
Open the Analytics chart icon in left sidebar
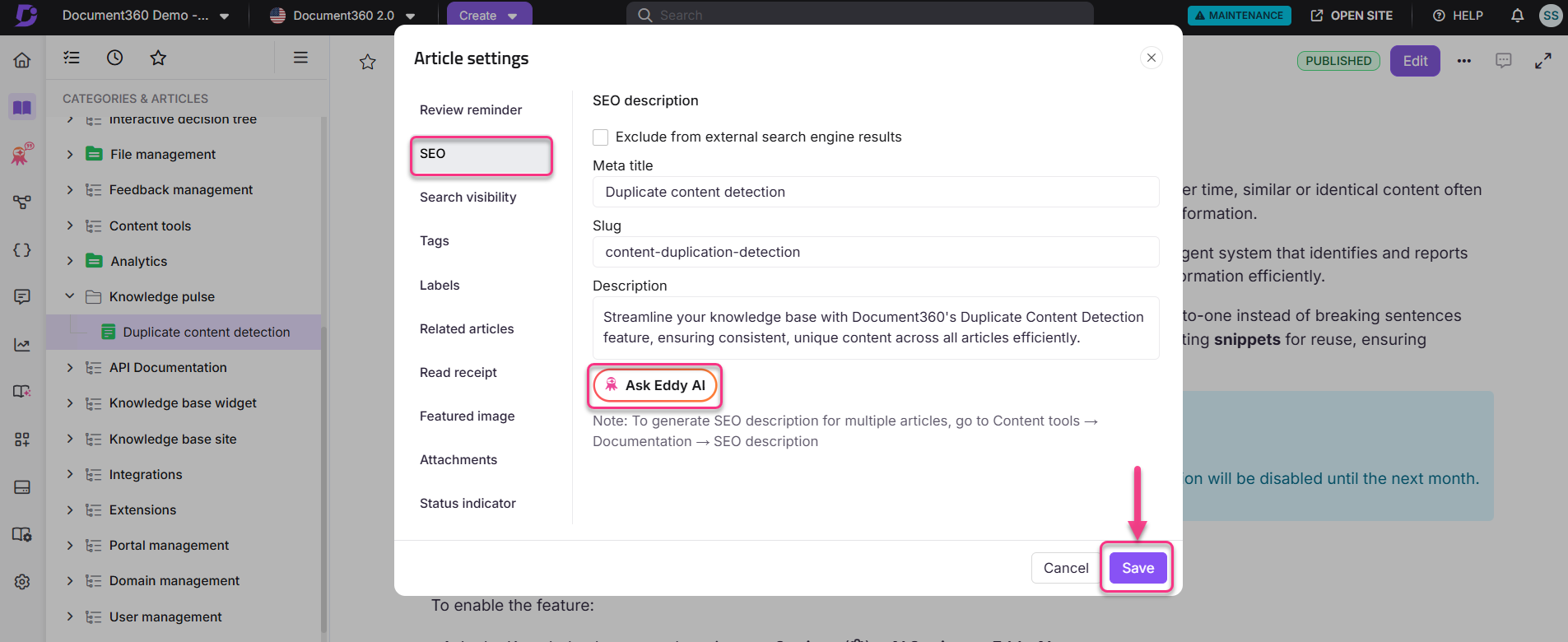(x=22, y=345)
